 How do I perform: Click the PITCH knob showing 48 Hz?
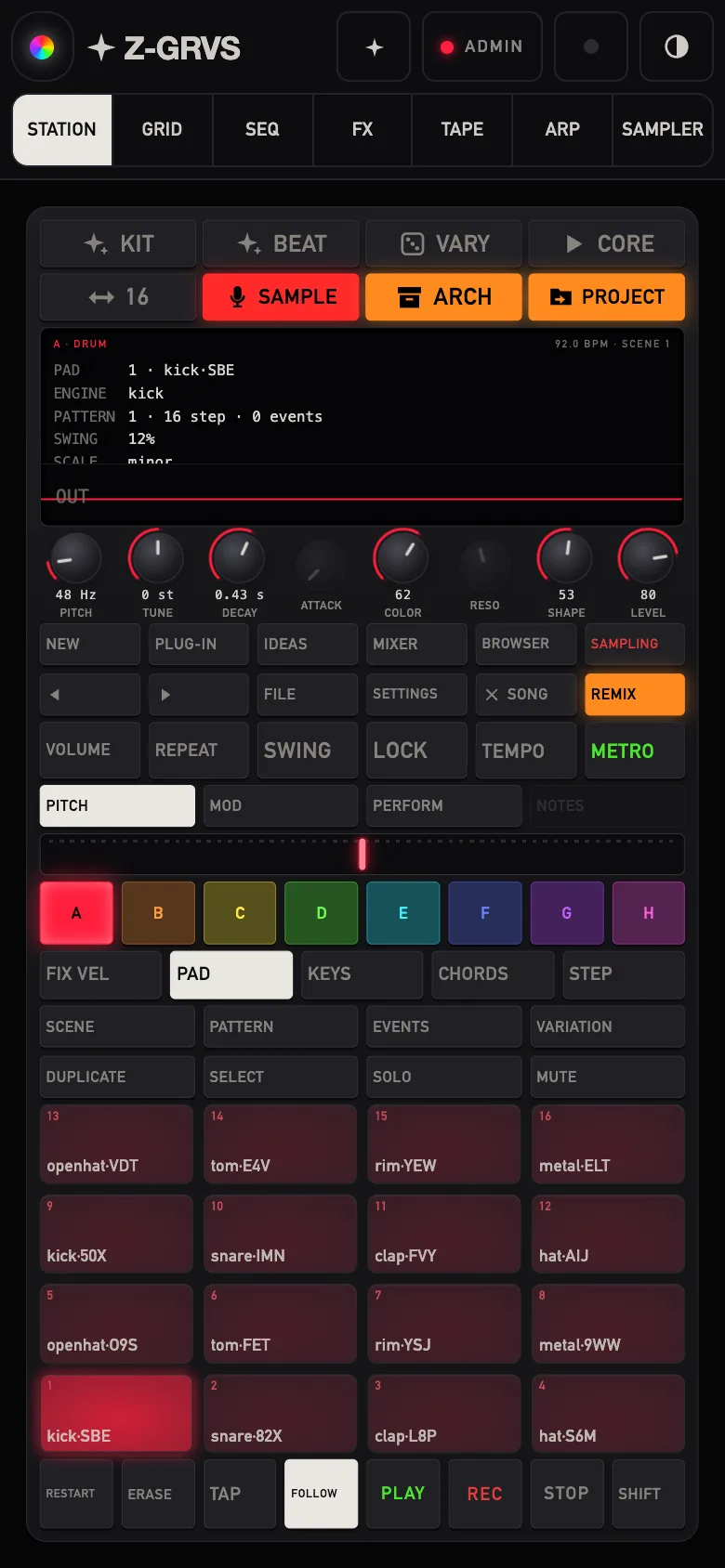(x=75, y=558)
